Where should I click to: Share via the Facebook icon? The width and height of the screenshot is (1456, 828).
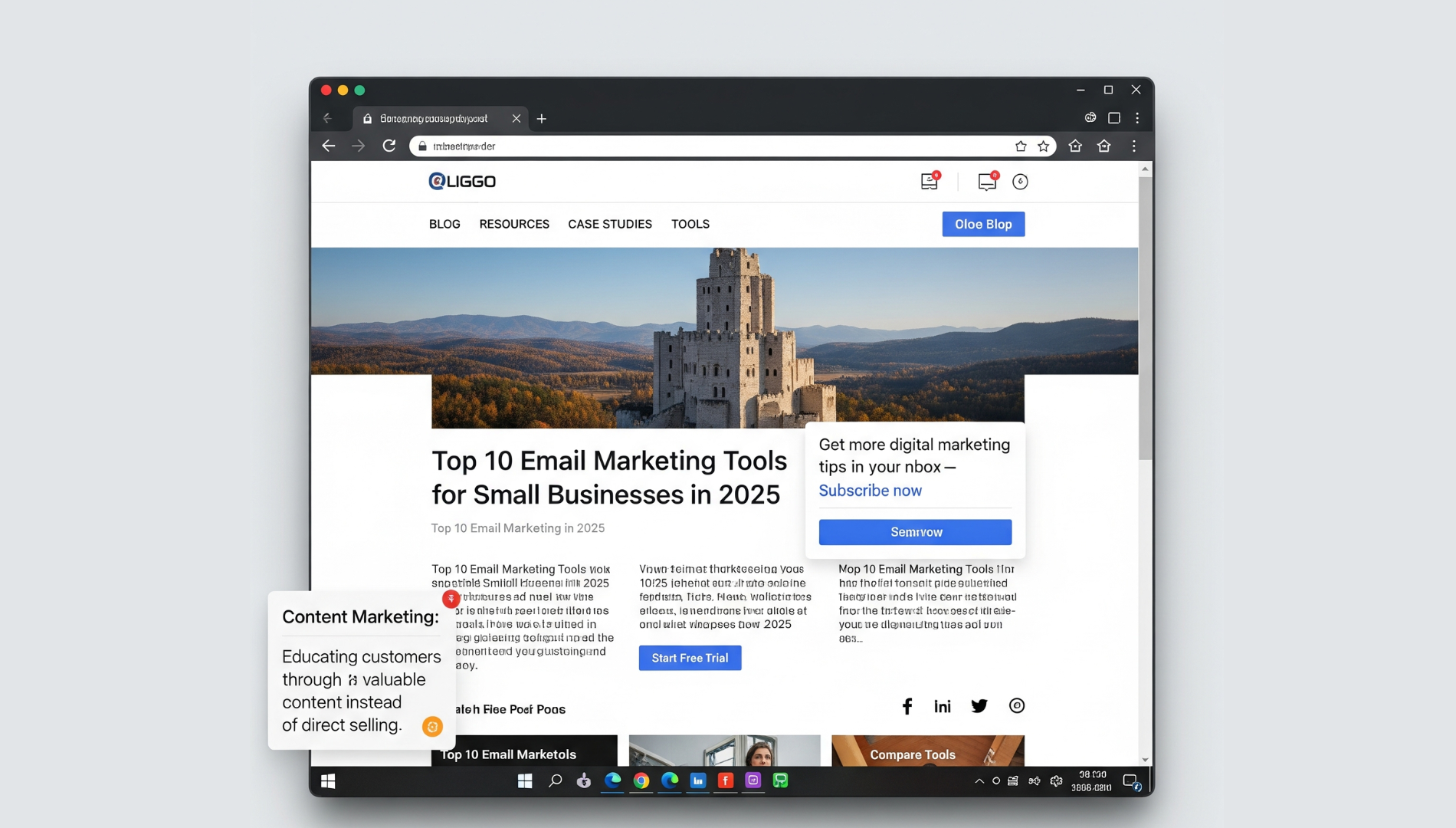[907, 706]
